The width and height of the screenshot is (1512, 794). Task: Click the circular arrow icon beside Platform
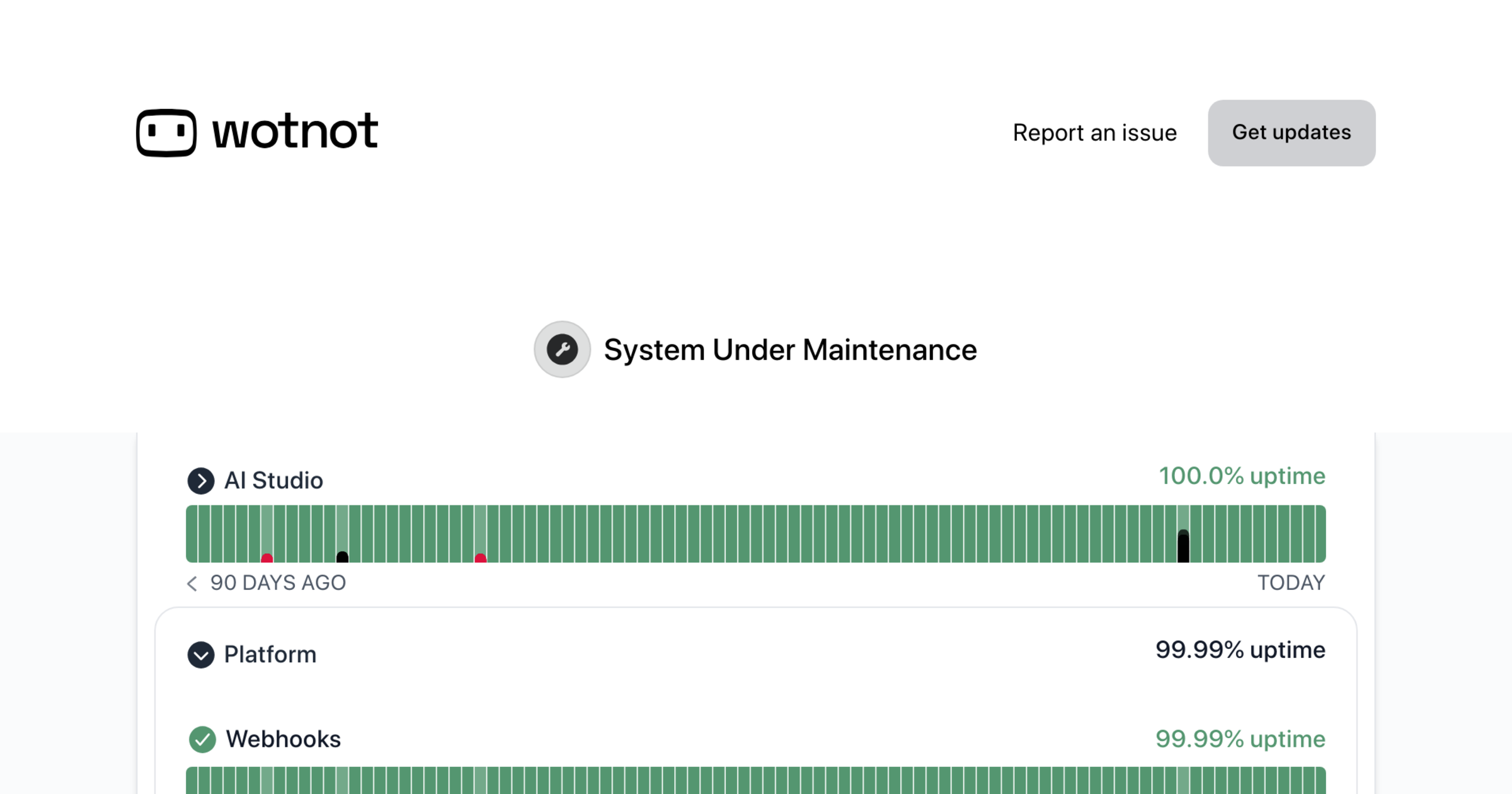tap(202, 655)
